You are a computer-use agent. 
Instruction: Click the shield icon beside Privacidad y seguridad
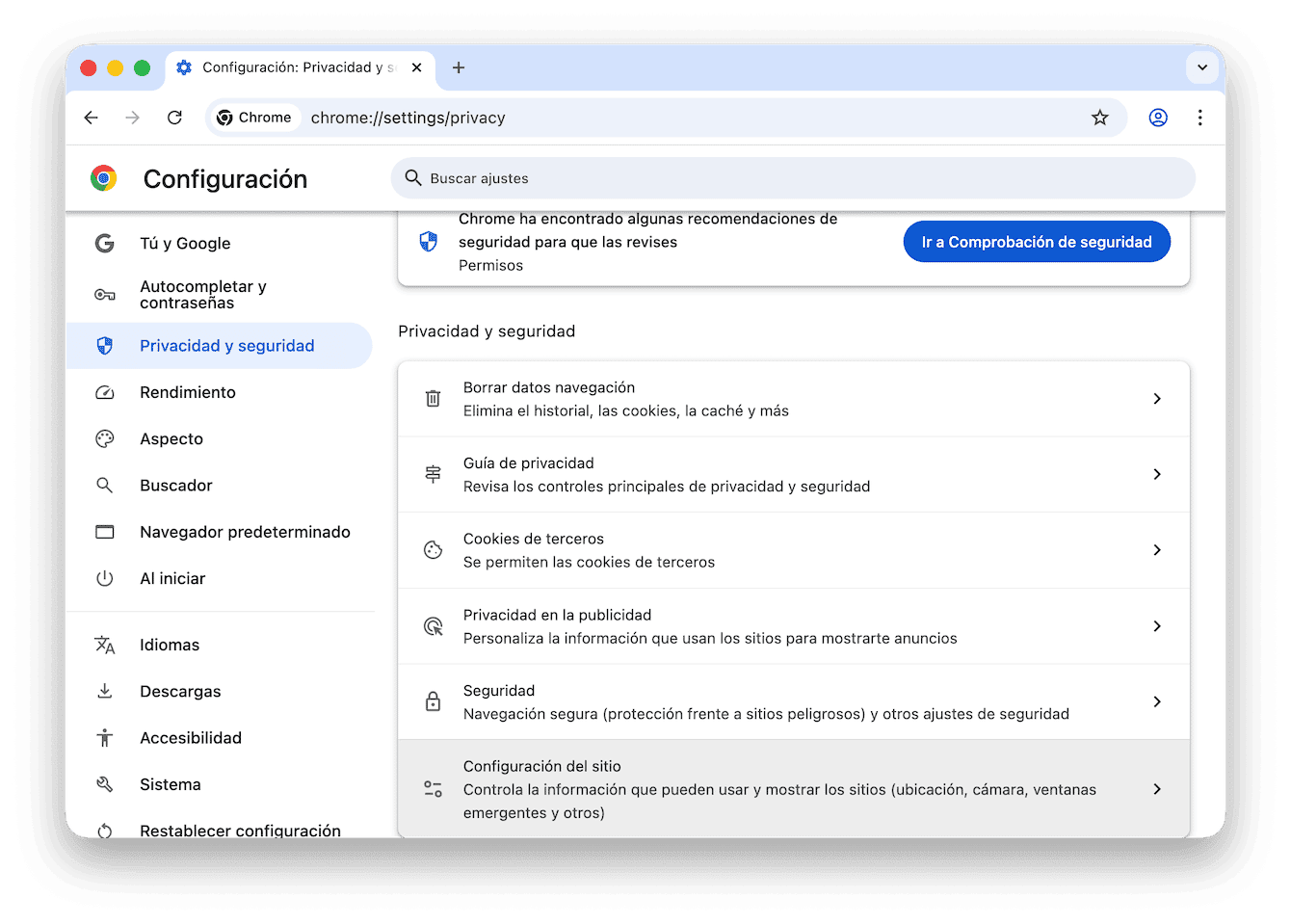pos(104,345)
